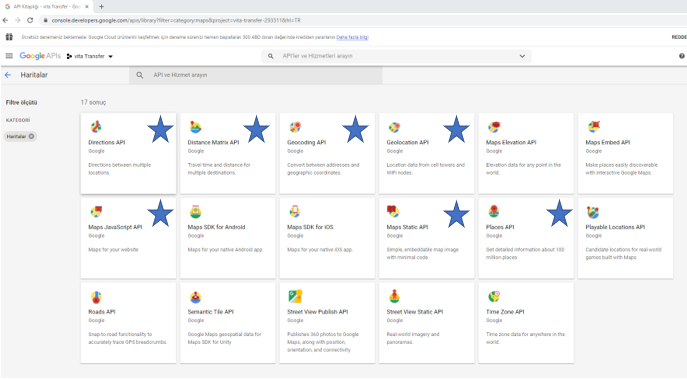Open the Geocoding API title
Viewport: 687px width, 380px height.
(x=307, y=142)
